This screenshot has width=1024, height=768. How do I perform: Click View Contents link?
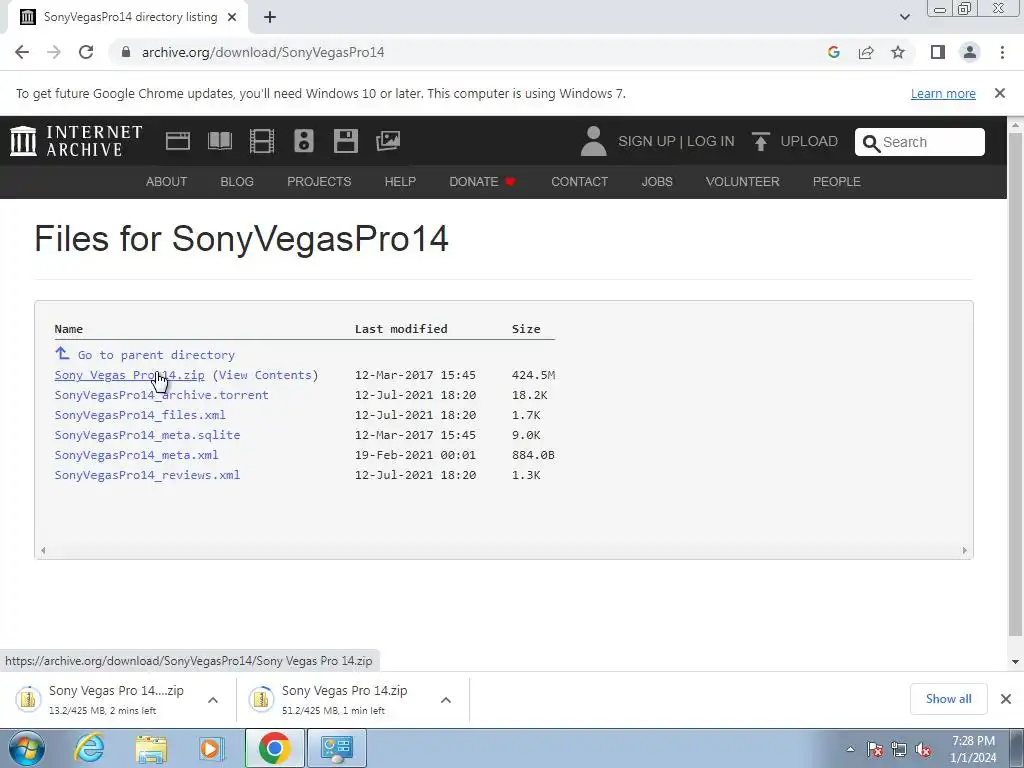265,375
